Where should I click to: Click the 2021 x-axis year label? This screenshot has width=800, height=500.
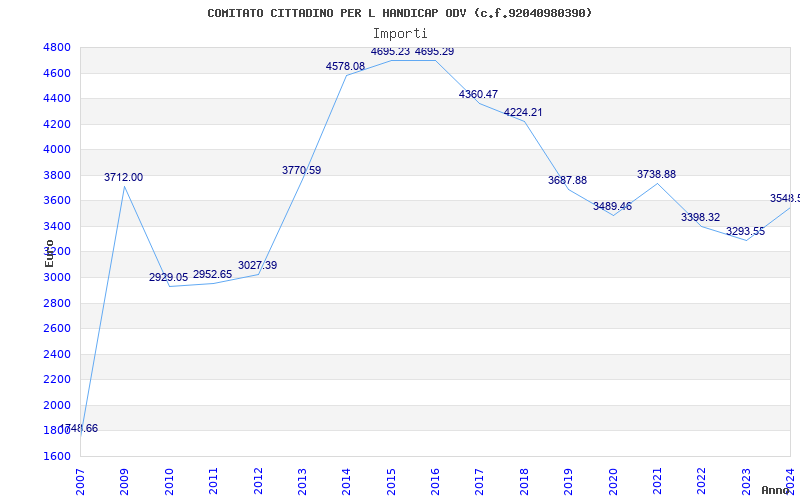click(657, 482)
